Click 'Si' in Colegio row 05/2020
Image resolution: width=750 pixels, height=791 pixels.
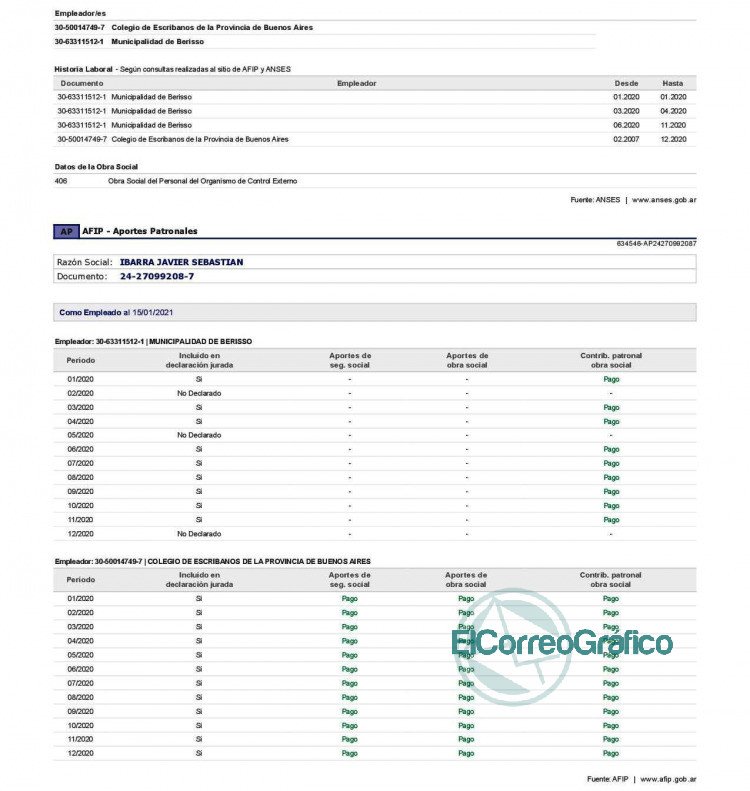click(199, 655)
